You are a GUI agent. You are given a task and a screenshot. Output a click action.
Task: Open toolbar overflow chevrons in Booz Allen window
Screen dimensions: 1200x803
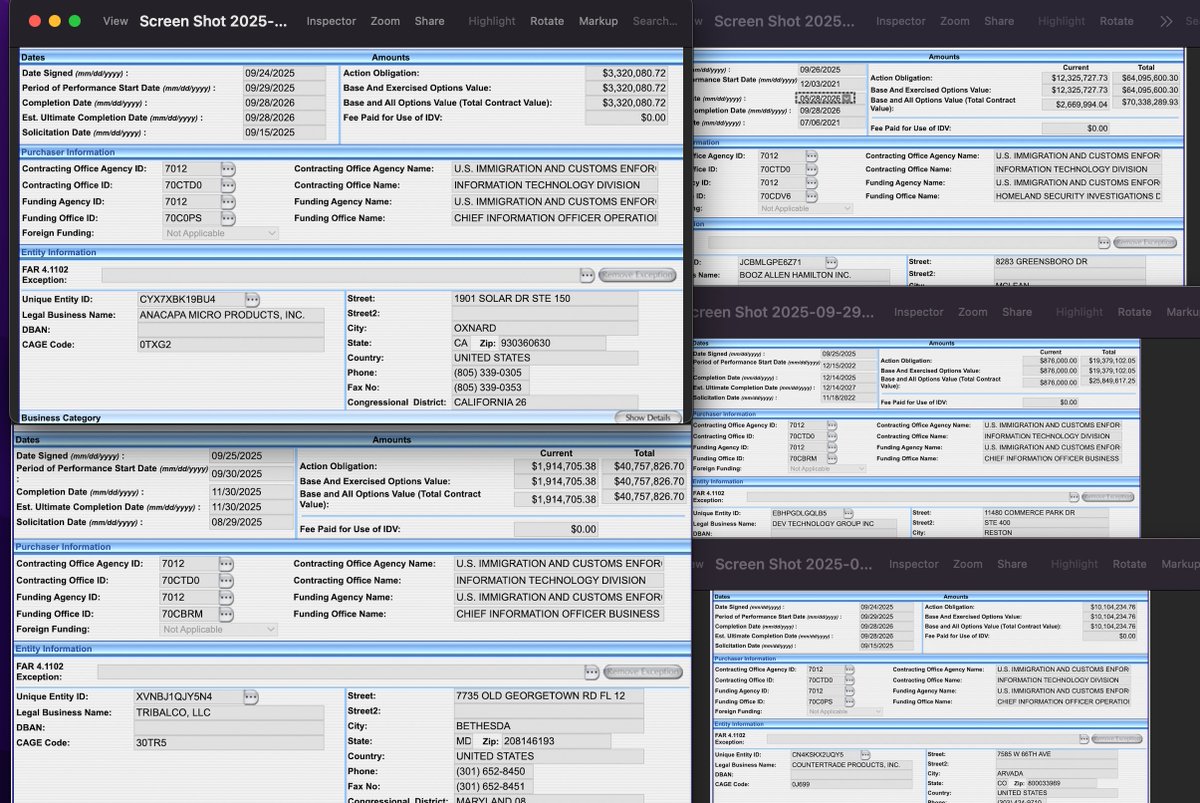pyautogui.click(x=1166, y=21)
